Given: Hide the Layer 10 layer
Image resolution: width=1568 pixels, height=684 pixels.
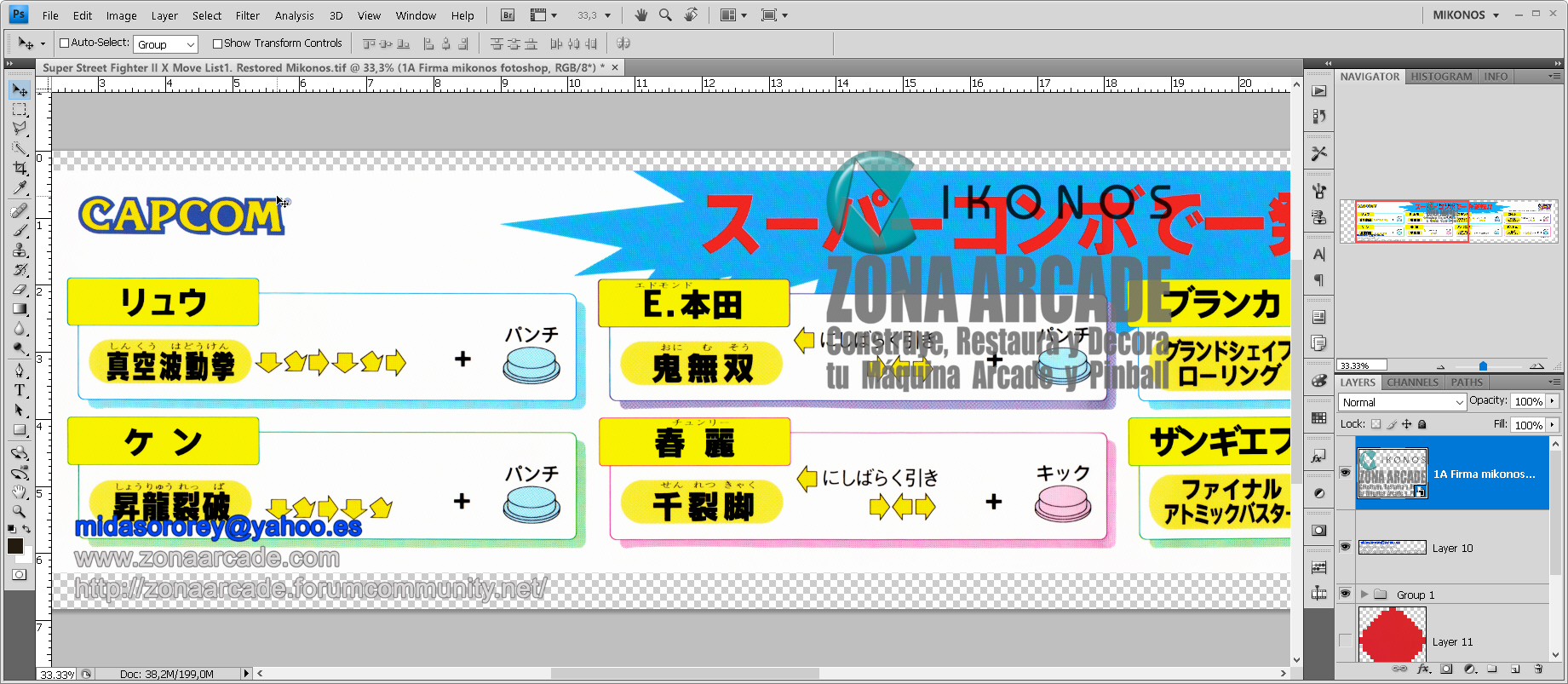Looking at the screenshot, I should (x=1345, y=547).
